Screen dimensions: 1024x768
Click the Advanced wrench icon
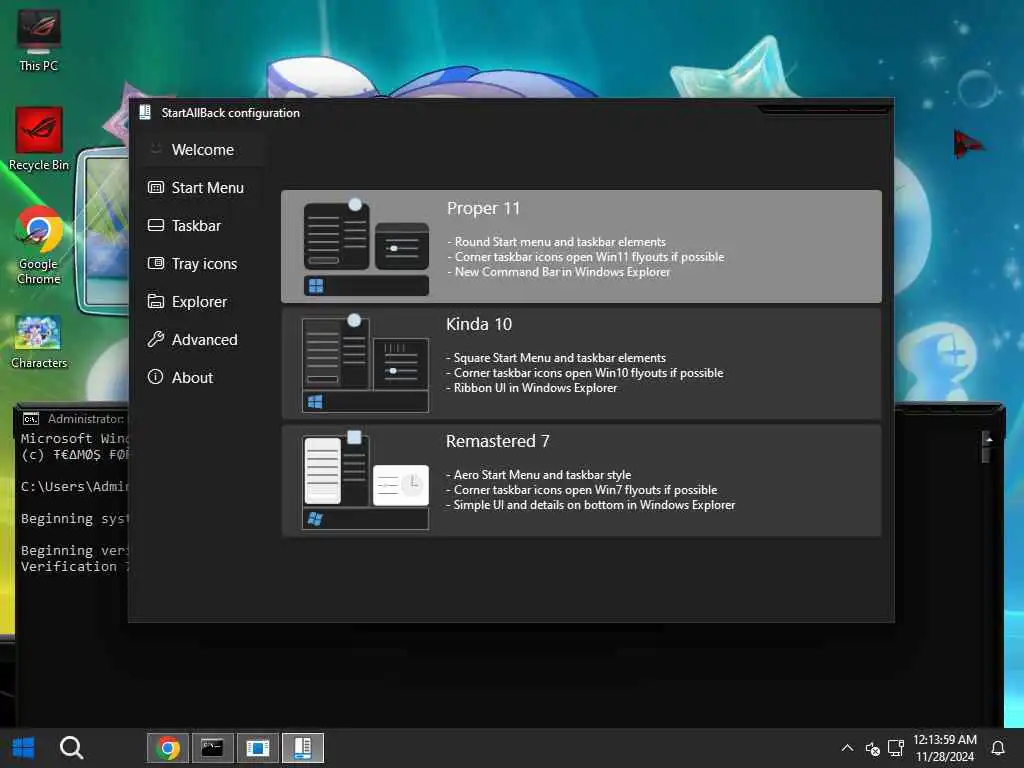pos(155,339)
